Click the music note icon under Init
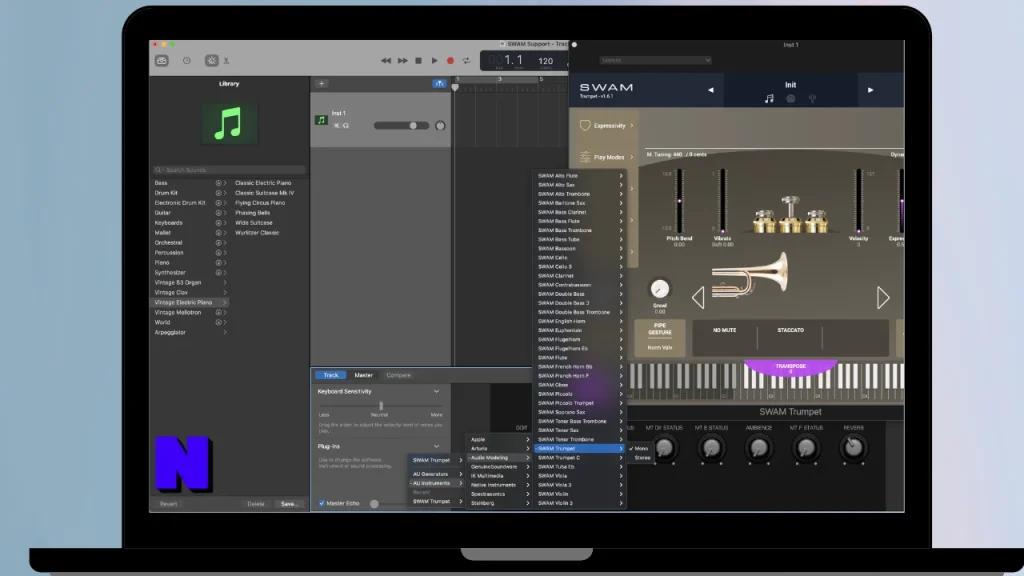This screenshot has height=576, width=1024. coord(769,99)
